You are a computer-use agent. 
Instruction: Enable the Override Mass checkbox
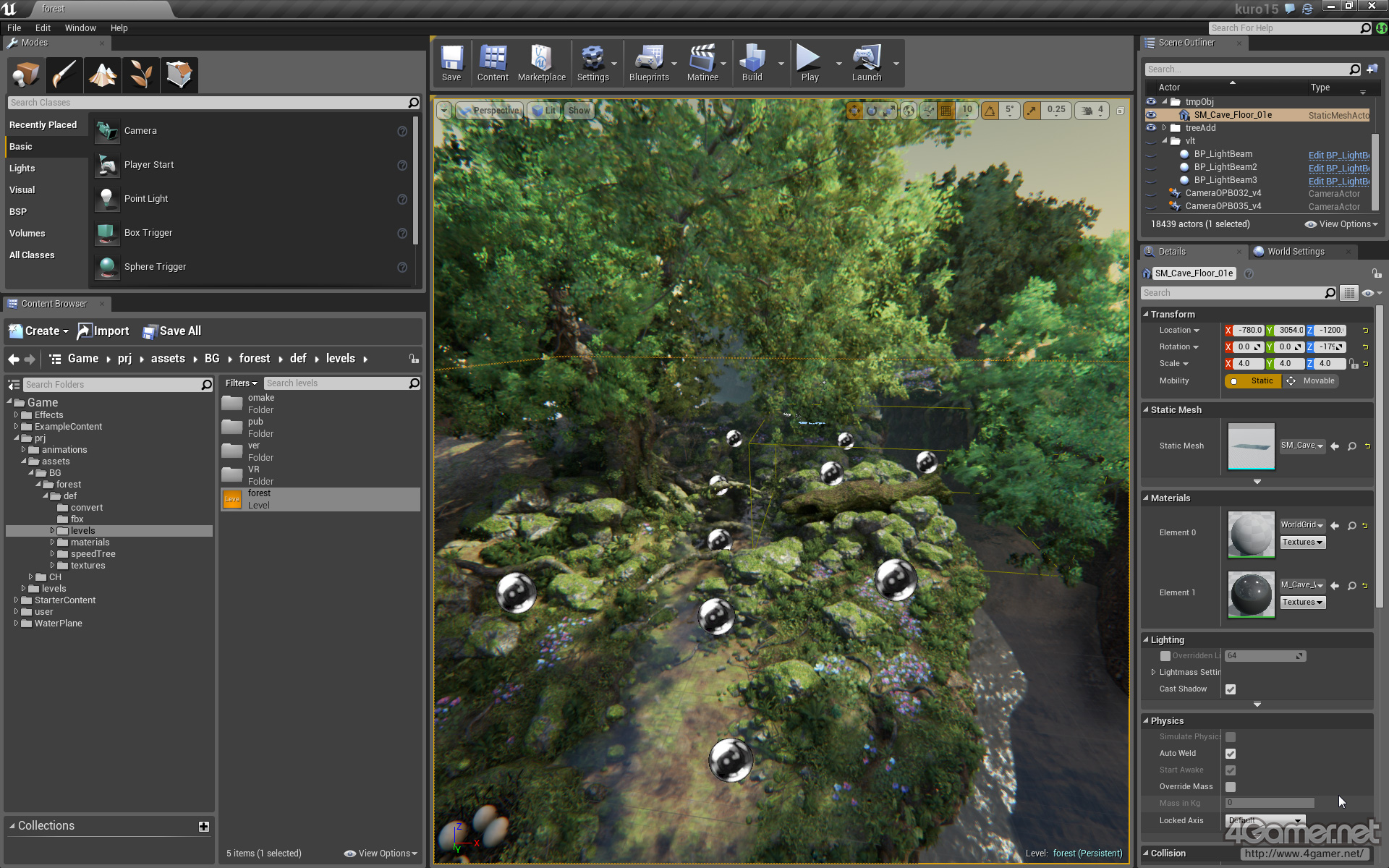point(1231,787)
